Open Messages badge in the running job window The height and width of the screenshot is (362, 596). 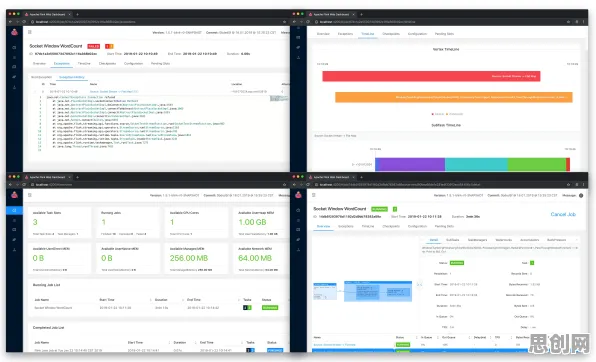pos(581,195)
